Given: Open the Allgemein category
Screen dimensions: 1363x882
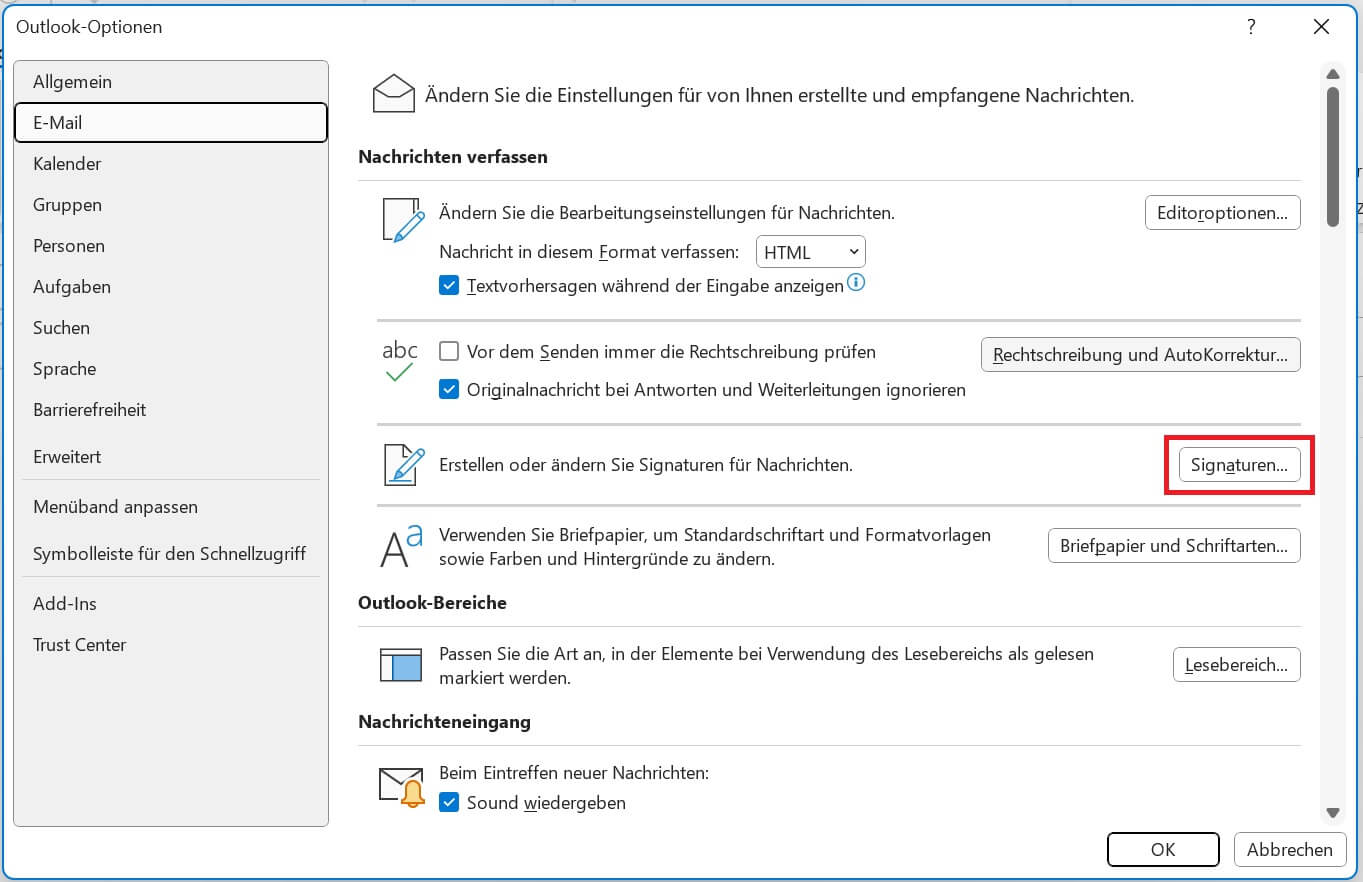Looking at the screenshot, I should [x=171, y=82].
